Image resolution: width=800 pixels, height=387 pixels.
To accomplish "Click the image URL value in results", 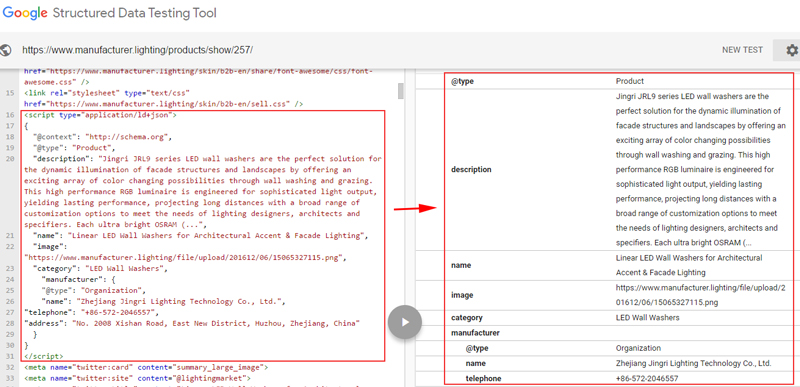I will click(x=701, y=295).
